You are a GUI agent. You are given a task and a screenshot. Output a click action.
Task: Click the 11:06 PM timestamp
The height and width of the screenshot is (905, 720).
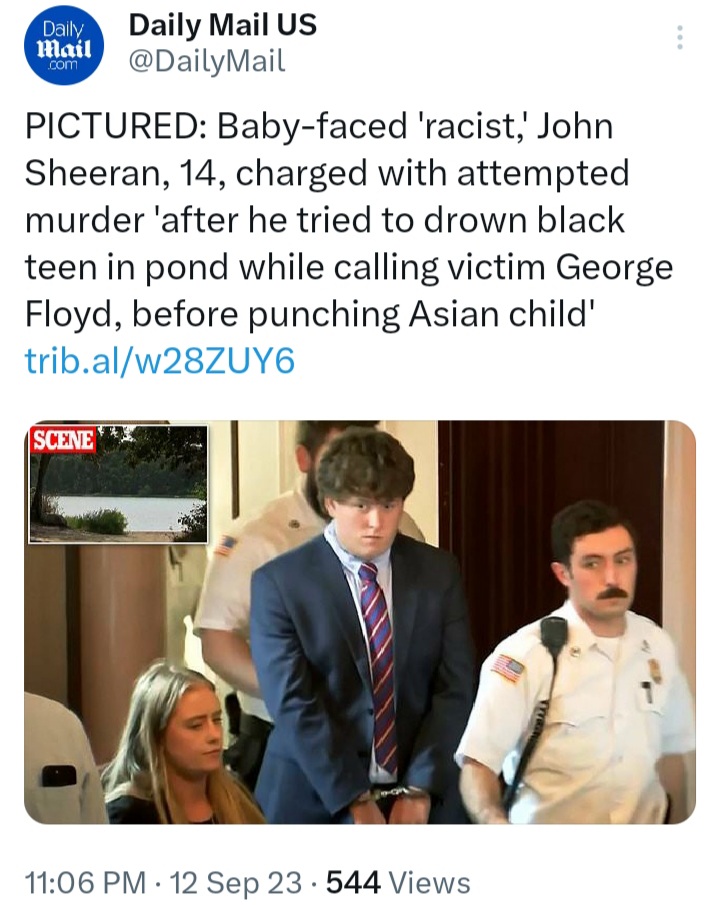tap(84, 882)
